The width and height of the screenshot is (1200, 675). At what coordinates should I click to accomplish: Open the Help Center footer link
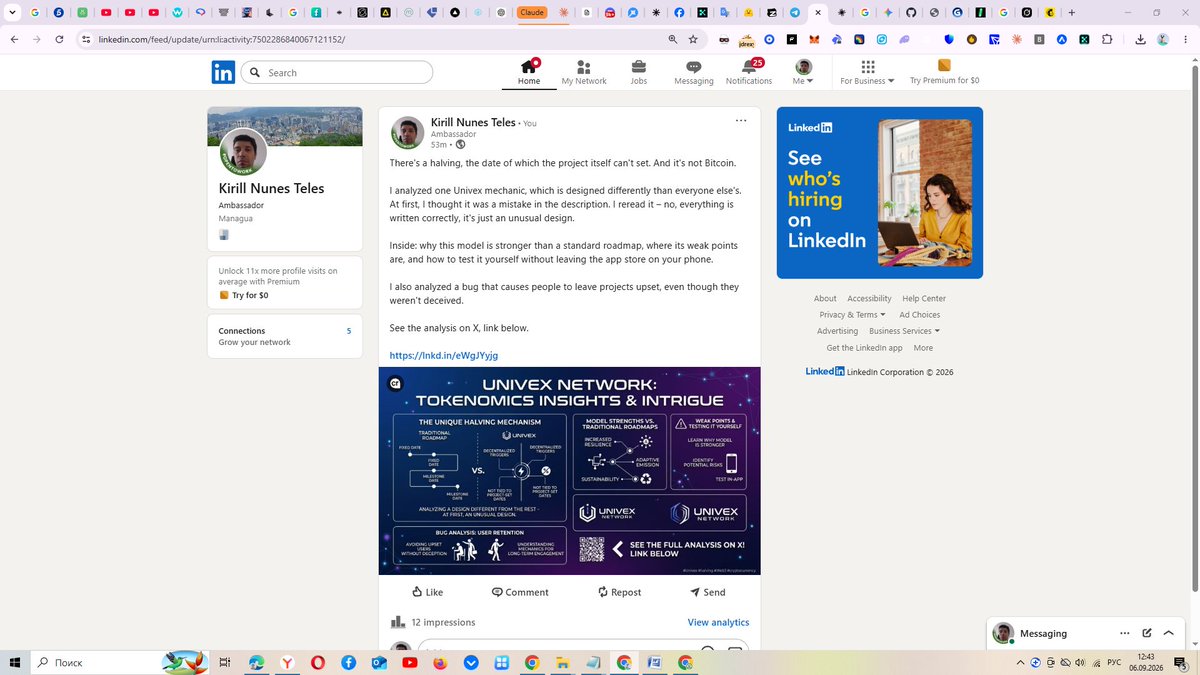click(x=924, y=298)
